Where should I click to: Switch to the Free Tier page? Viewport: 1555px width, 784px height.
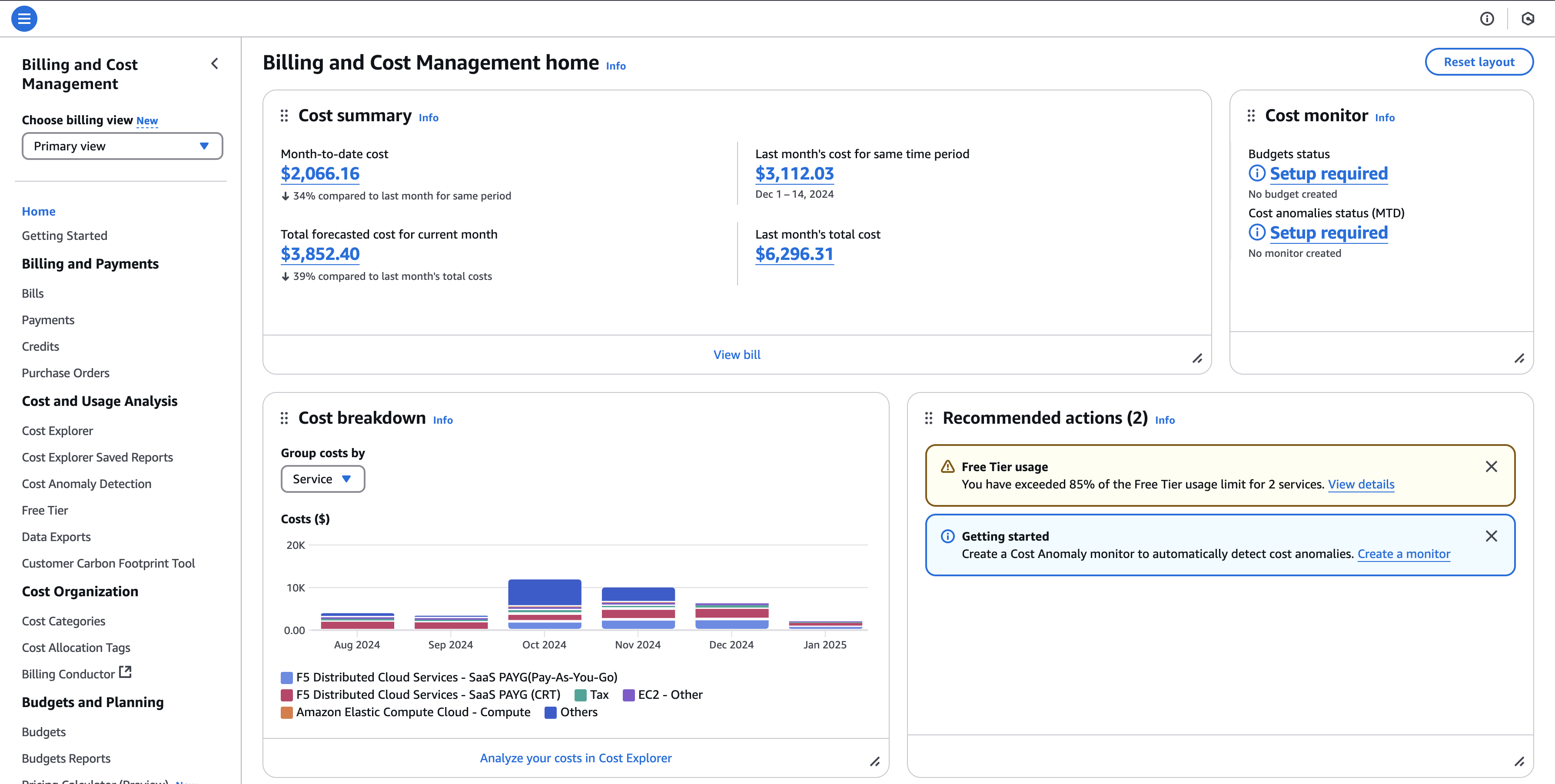(x=45, y=510)
